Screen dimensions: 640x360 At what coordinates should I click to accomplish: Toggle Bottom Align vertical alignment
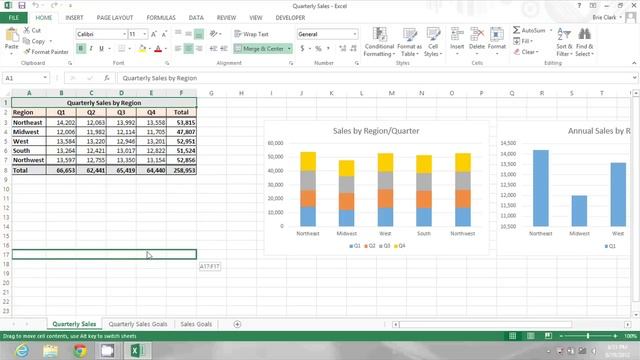pyautogui.click(x=199, y=34)
